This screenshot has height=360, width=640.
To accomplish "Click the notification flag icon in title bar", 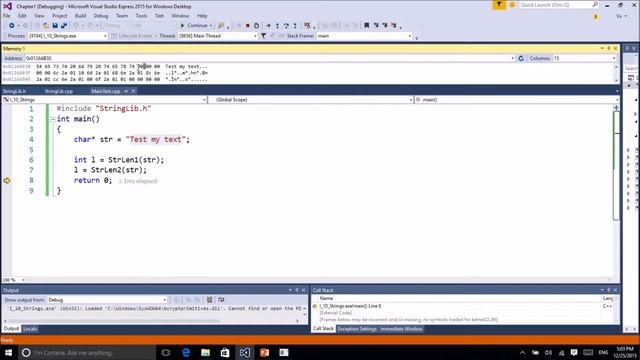I will 499,5.
